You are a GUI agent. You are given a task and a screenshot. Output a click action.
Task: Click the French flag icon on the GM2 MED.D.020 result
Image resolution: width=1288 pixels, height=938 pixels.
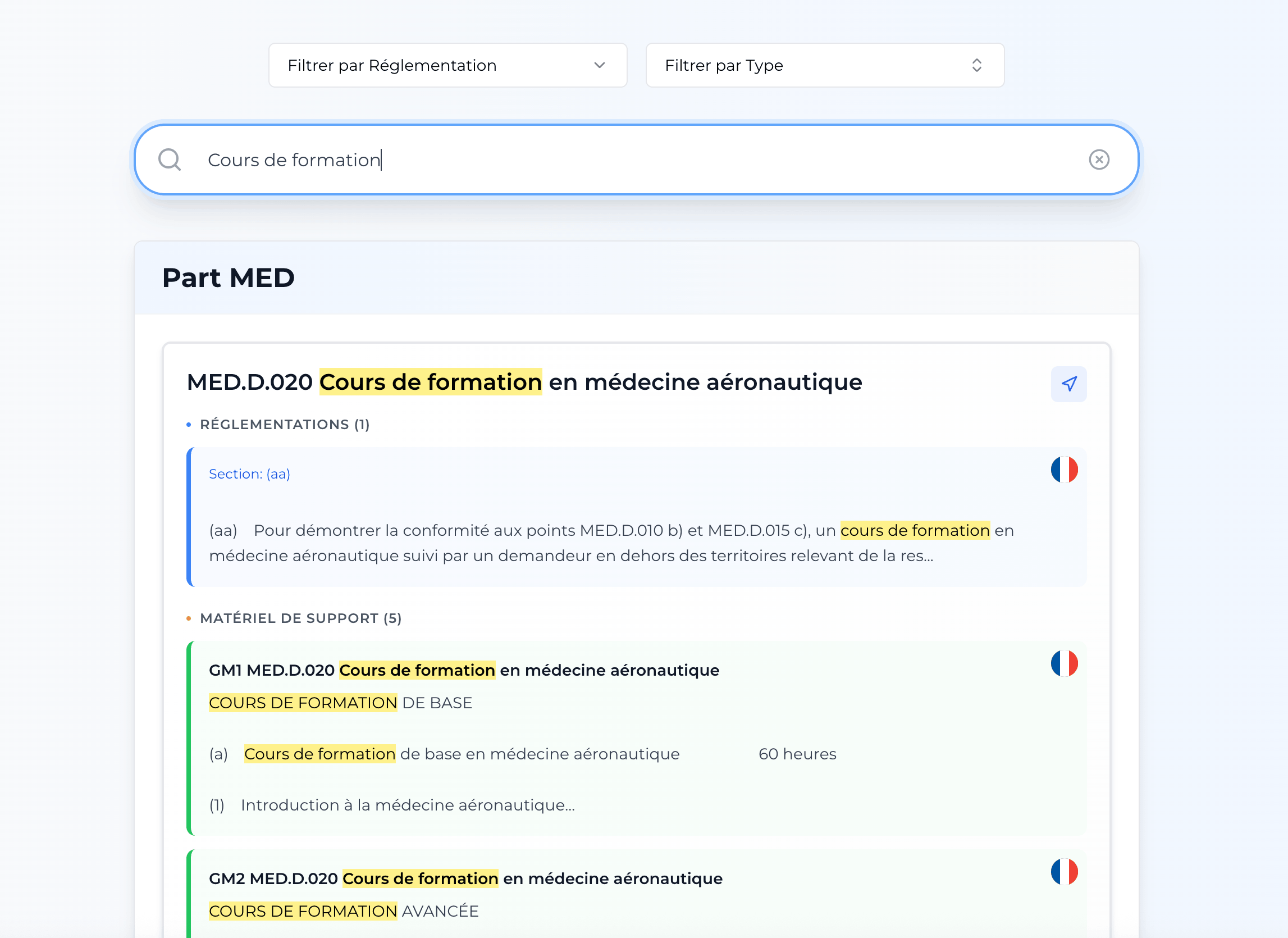coord(1066,872)
